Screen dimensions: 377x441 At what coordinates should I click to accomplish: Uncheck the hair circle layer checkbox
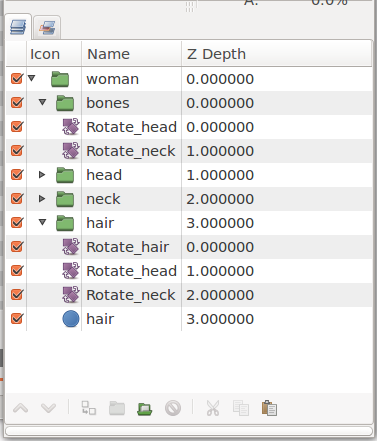click(x=17, y=319)
